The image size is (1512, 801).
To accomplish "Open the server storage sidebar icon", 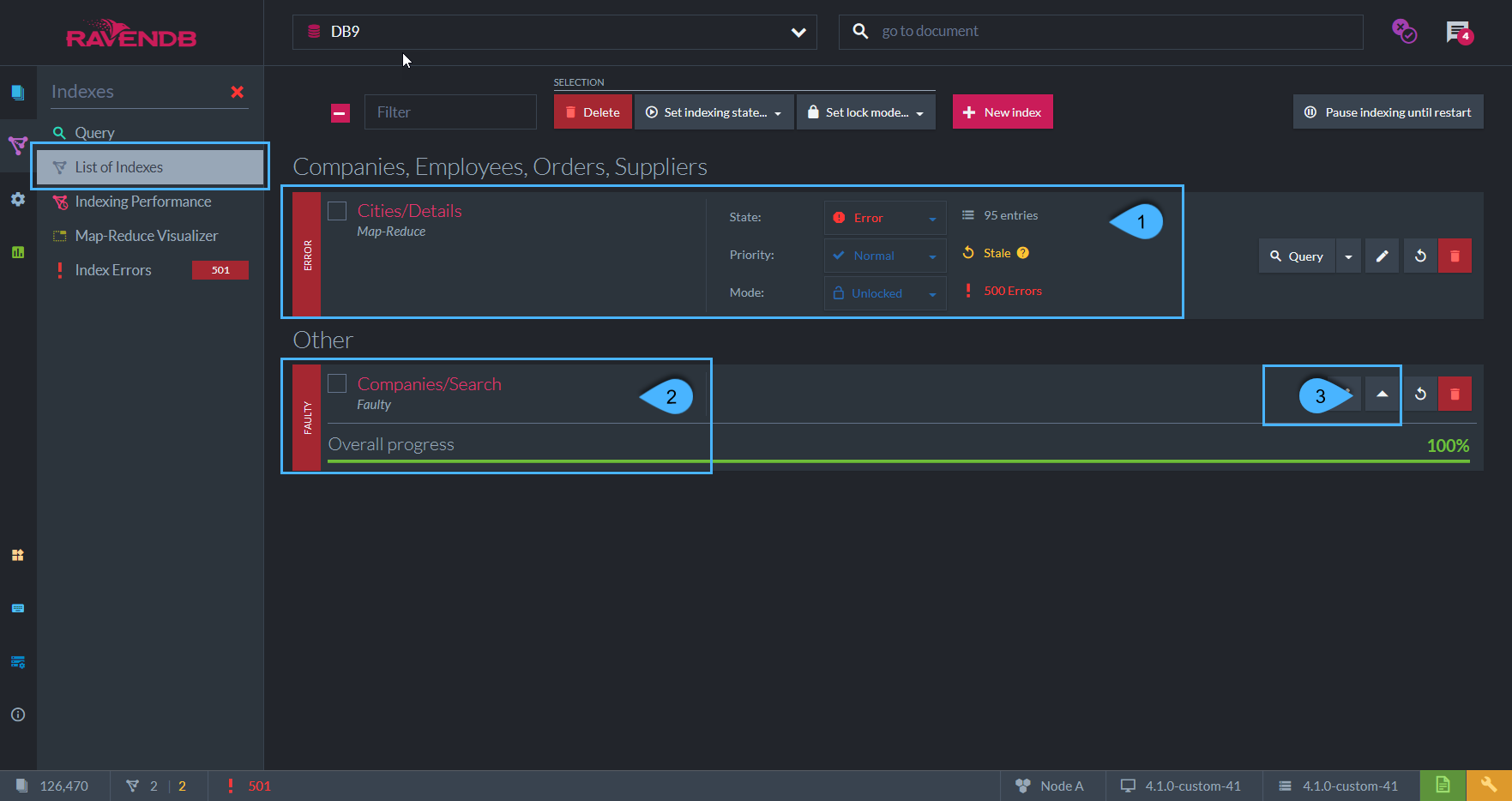I will (18, 662).
